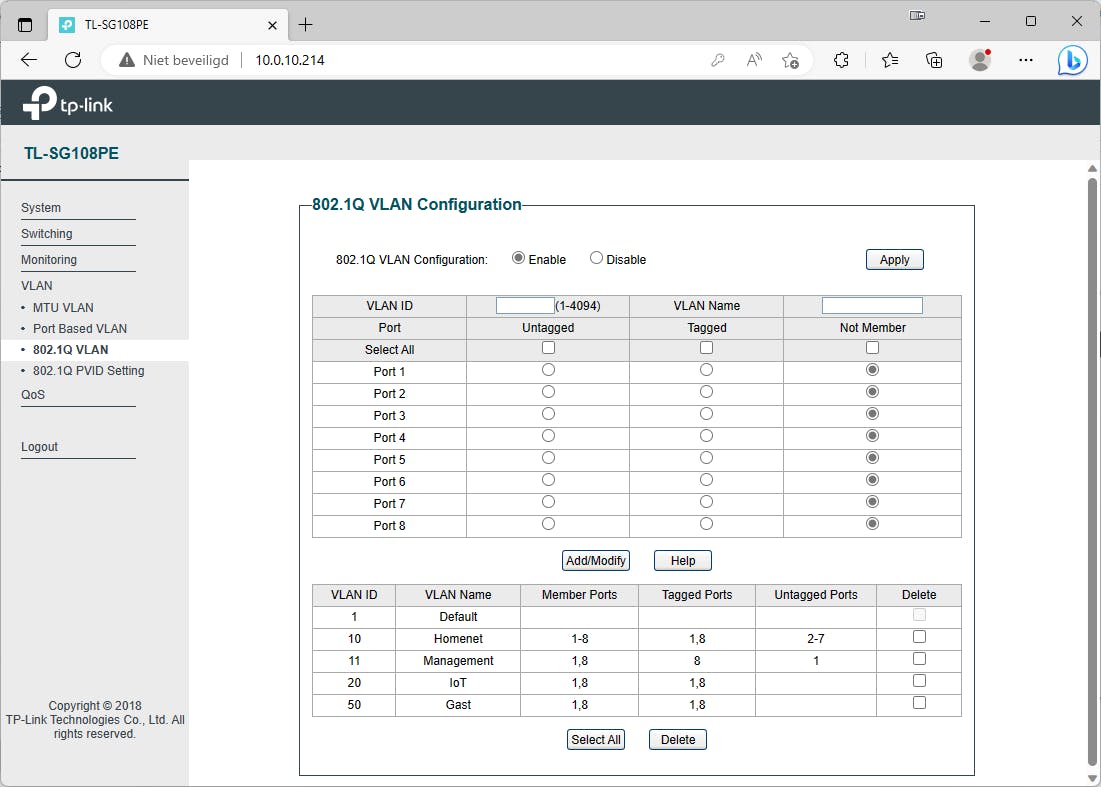Image resolution: width=1101 pixels, height=787 pixels.
Task: Click the tp-link logo in the header
Action: coord(65,102)
